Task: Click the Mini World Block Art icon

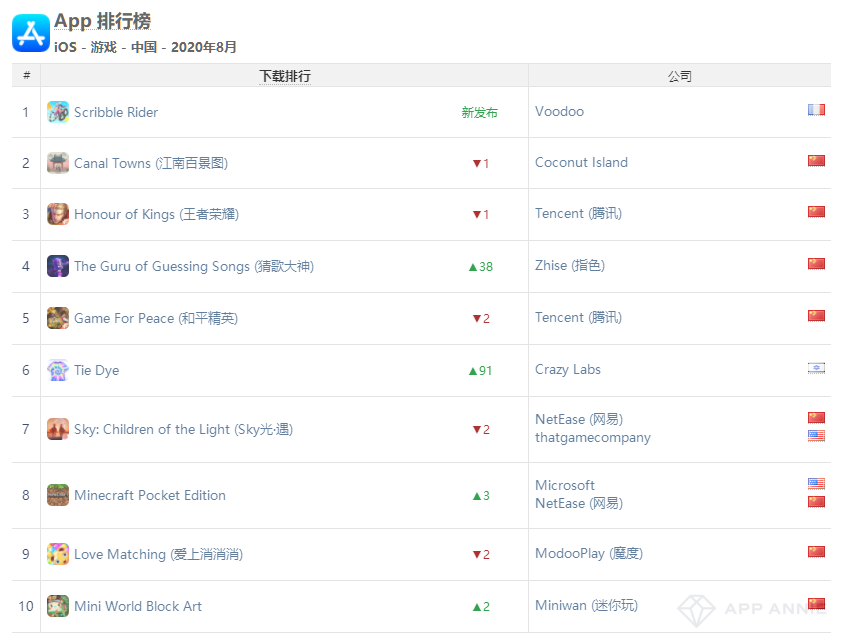Action: tap(58, 606)
